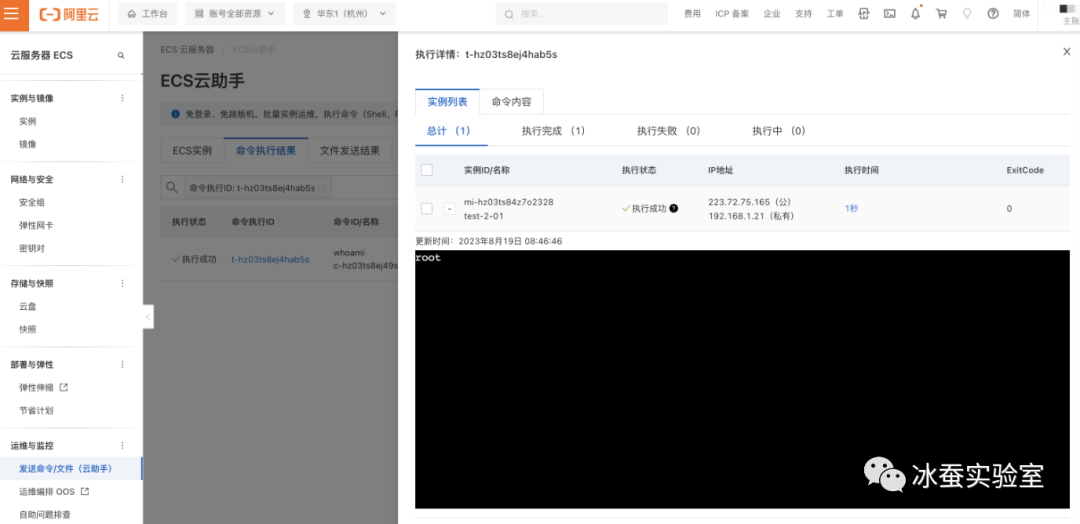The height and width of the screenshot is (524, 1080).
Task: Open 弹性网卡 in the sidebar
Action: pos(36,225)
